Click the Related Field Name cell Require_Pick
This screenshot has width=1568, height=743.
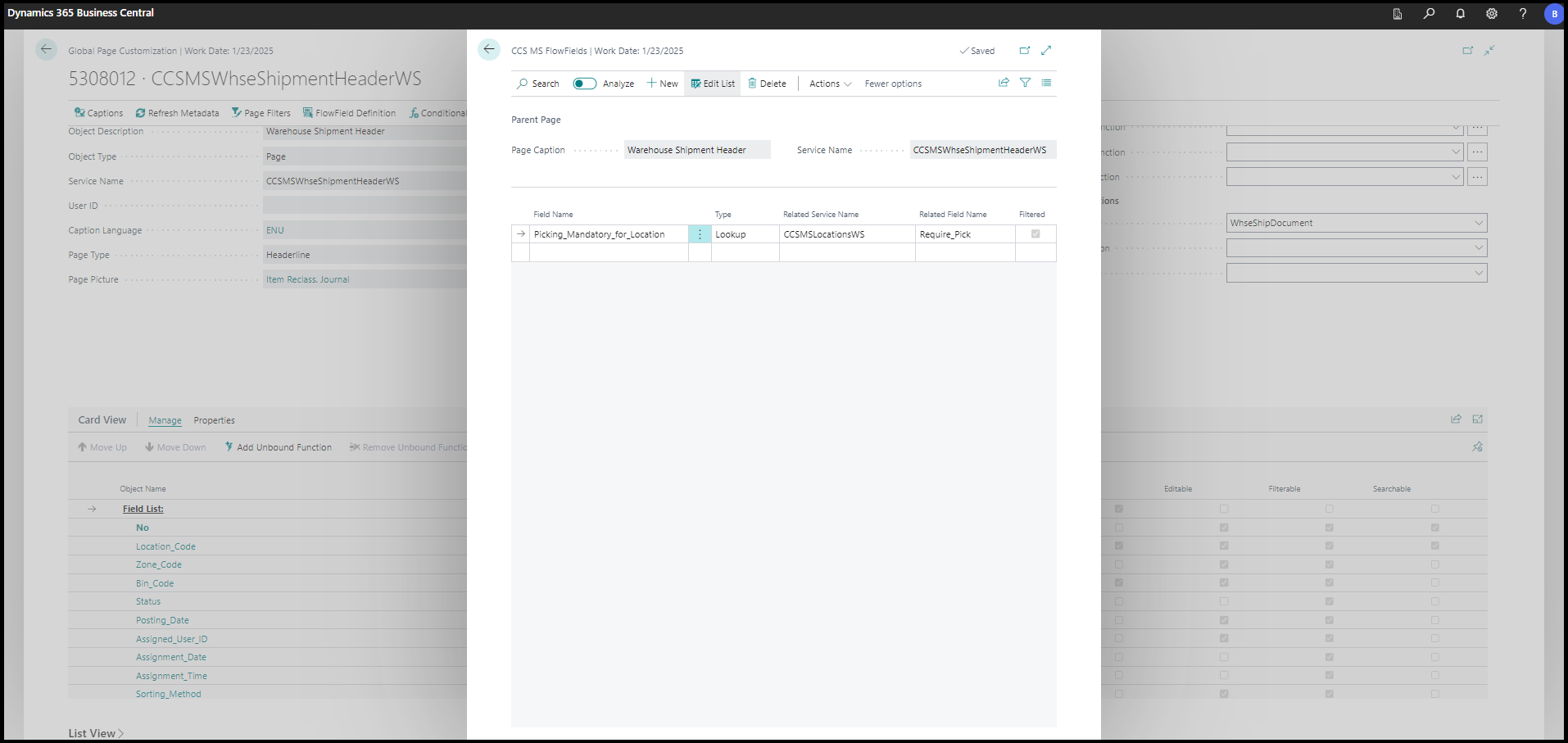(963, 234)
